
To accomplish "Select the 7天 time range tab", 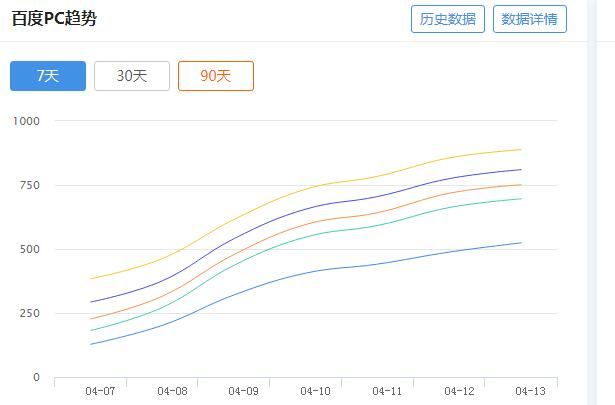I will tap(48, 76).
